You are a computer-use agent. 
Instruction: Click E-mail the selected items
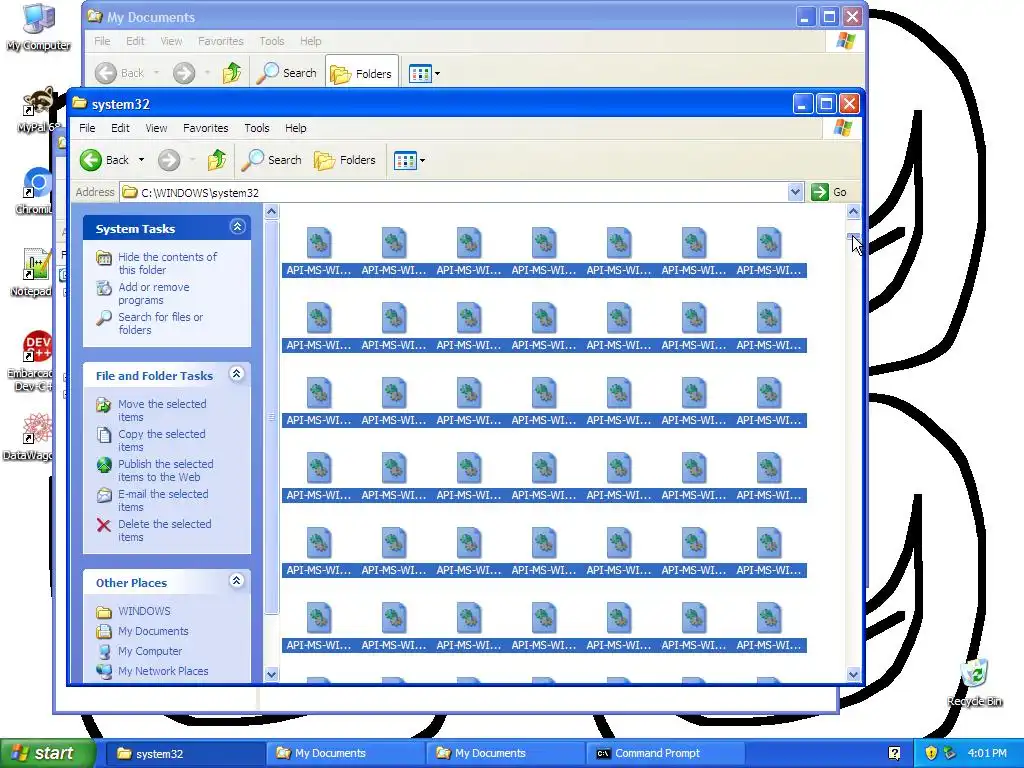[x=163, y=500]
